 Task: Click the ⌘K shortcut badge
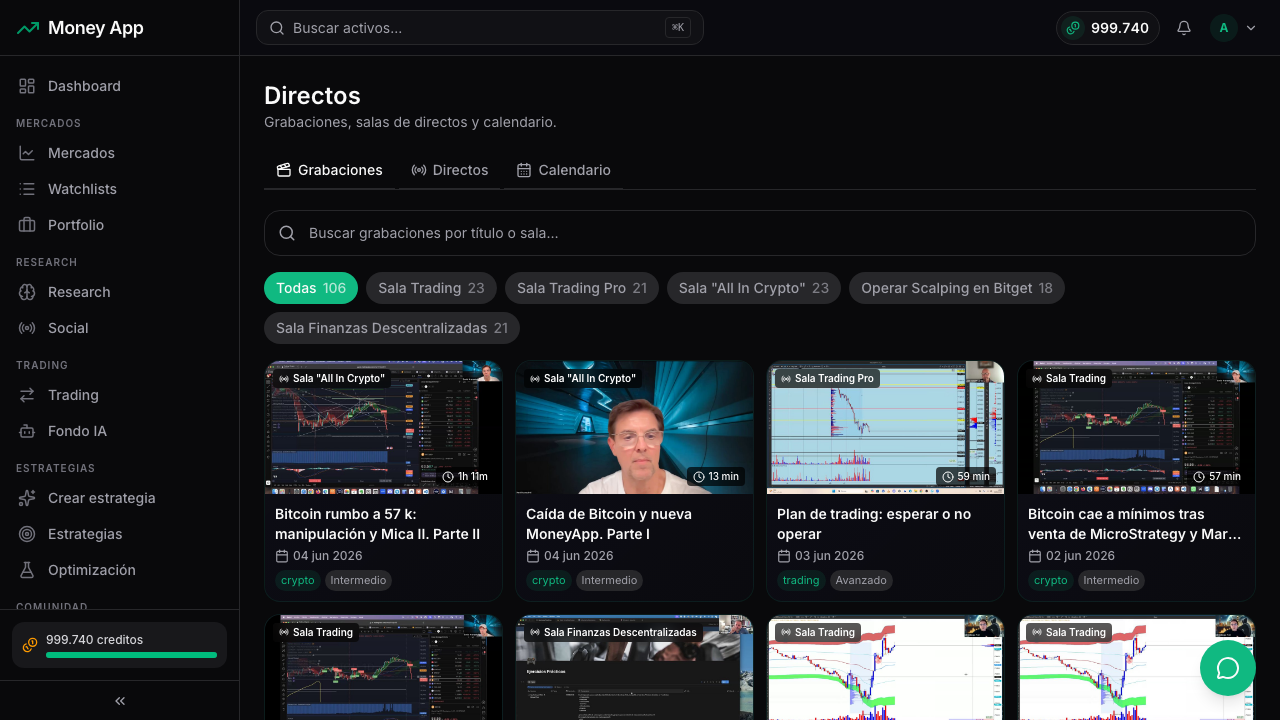coord(678,28)
